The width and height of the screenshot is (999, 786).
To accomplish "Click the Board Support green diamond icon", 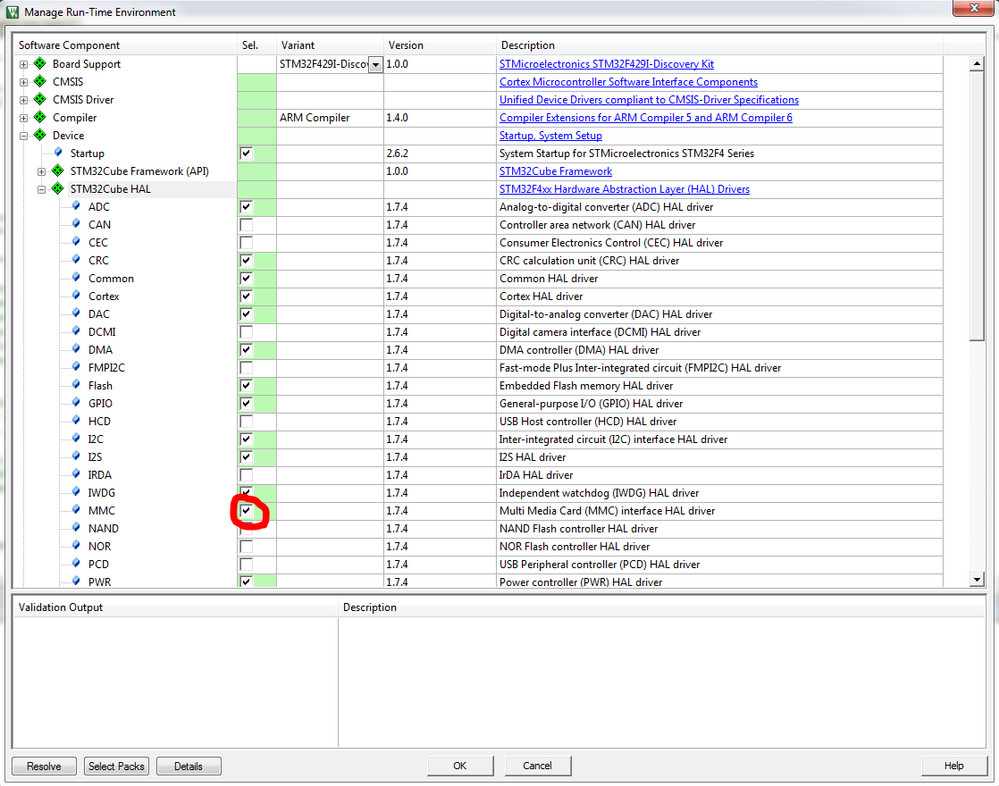I will coord(40,63).
